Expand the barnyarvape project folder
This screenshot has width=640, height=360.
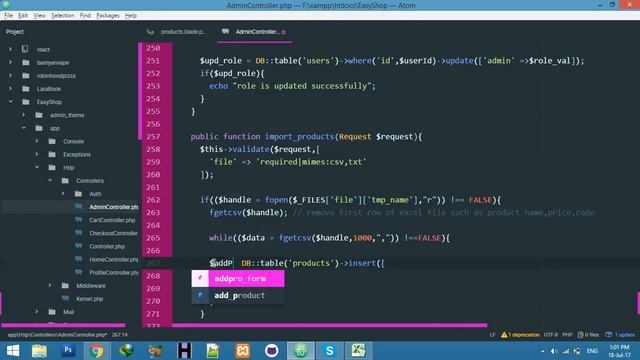(x=10, y=62)
